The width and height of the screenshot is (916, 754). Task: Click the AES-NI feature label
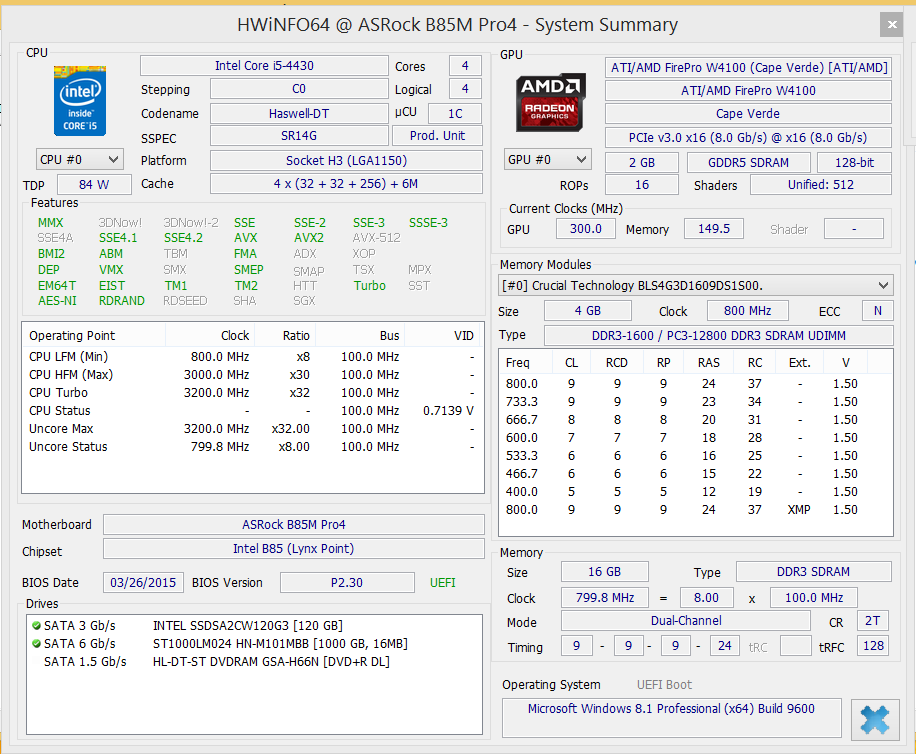pos(57,301)
